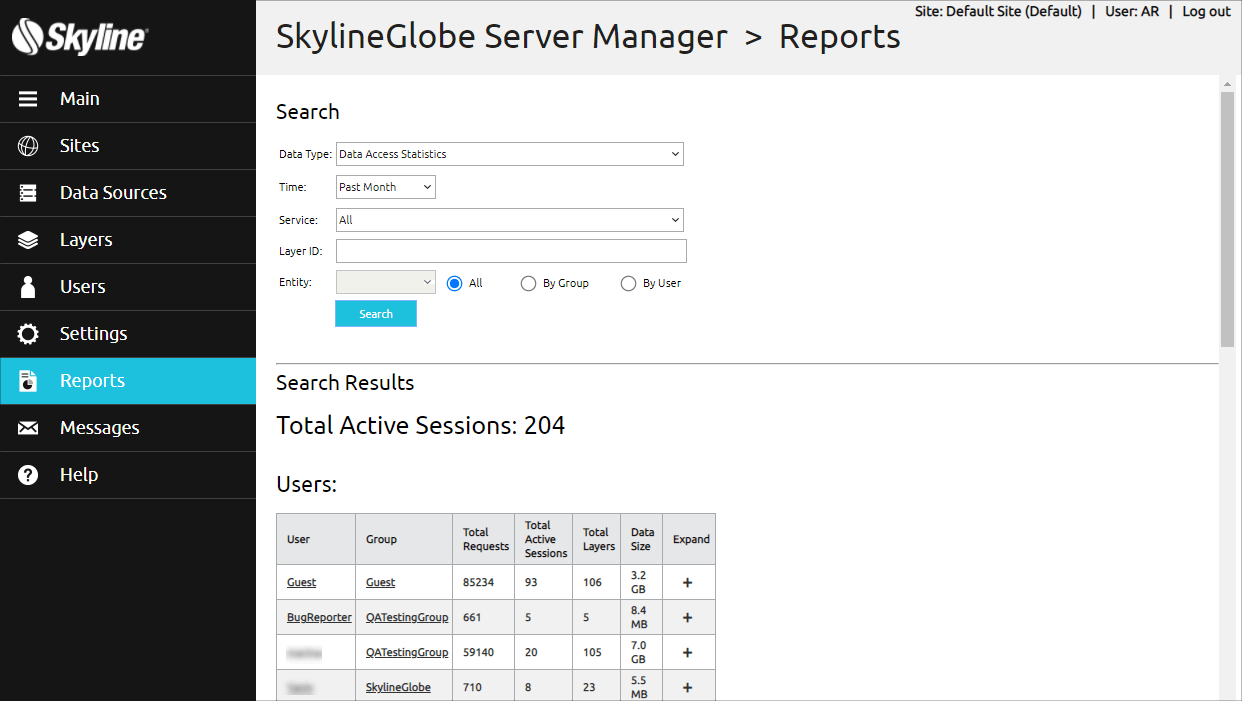Open the SkylineGlobe group link
Screen dimensions: 1242x701
398,688
